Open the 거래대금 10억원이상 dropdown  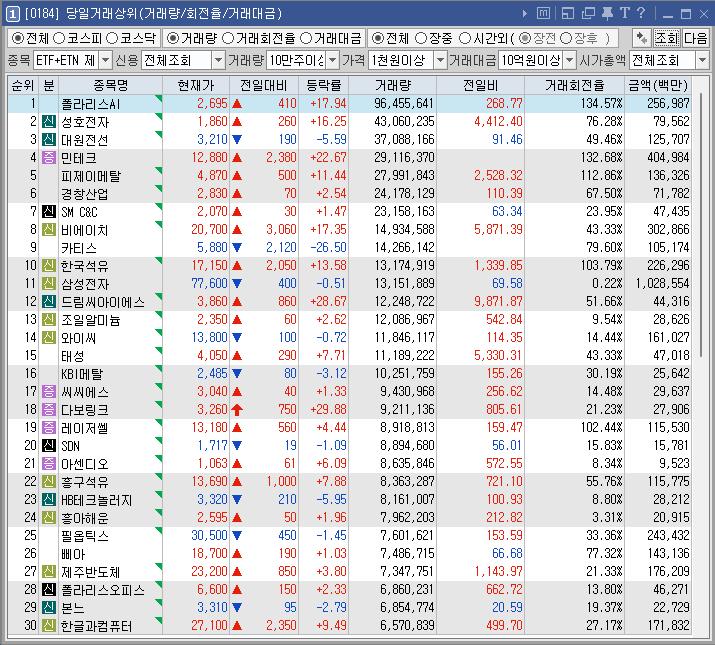click(570, 60)
